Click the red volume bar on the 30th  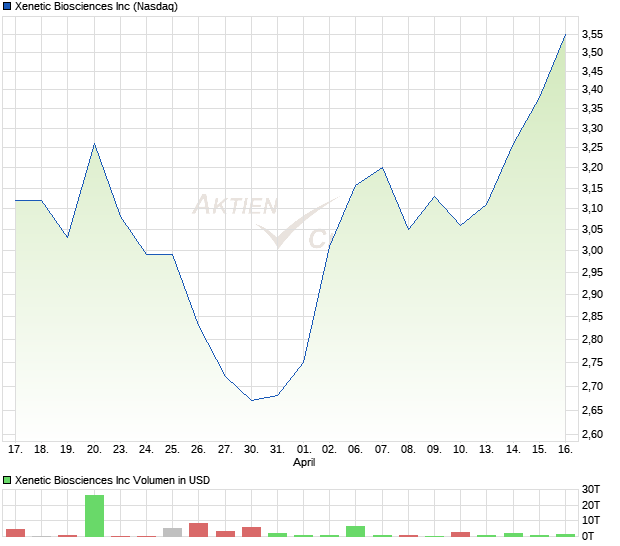tap(251, 532)
